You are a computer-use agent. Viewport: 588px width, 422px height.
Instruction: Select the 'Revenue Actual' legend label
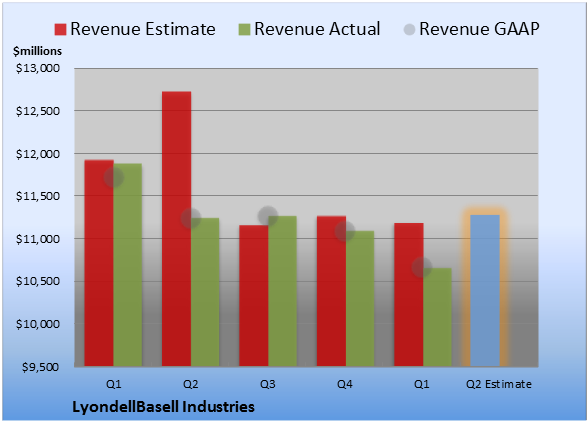pyautogui.click(x=317, y=29)
